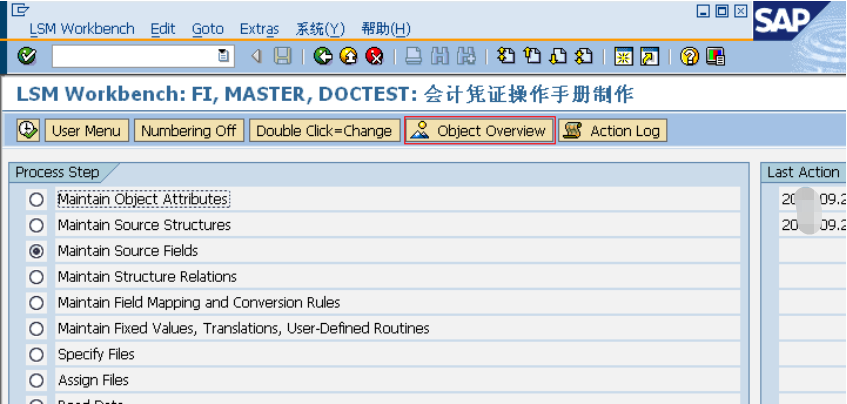Select the Maintain Object Attributes radio button
847x404 pixels.
coord(36,199)
